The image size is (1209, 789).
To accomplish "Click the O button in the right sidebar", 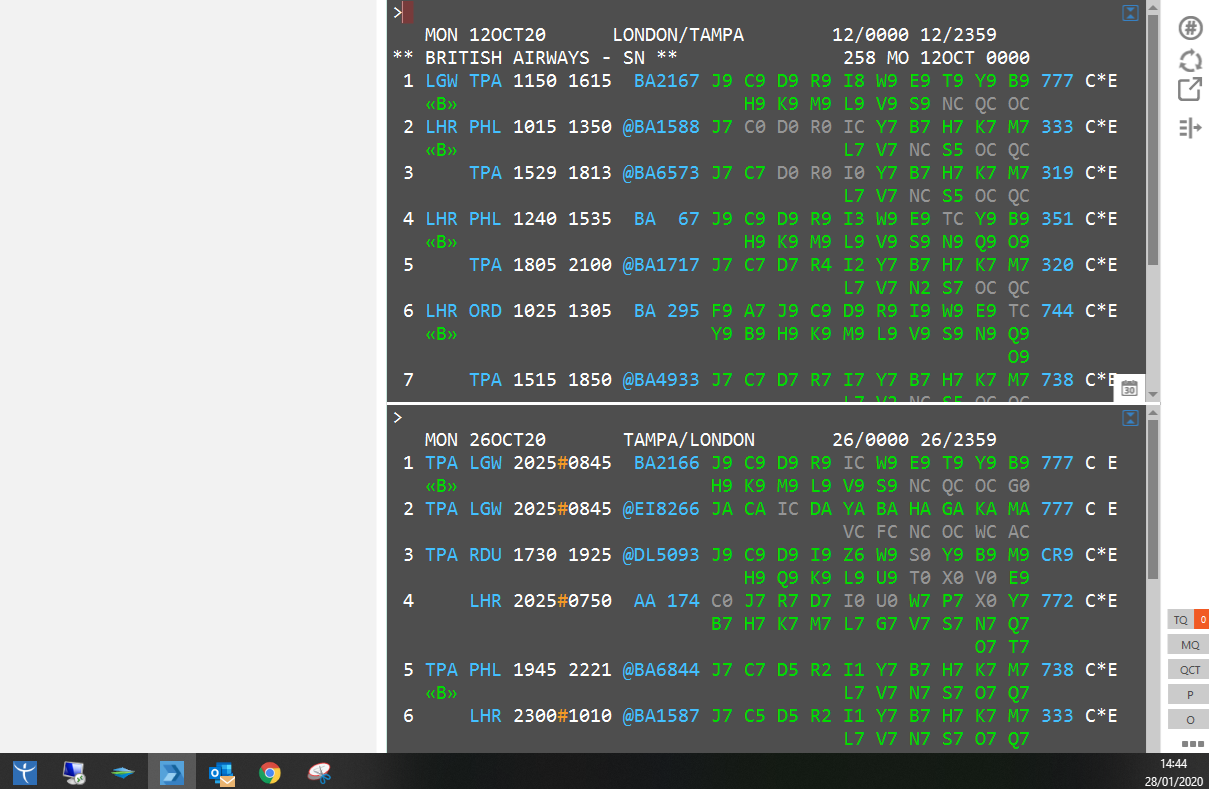I will pyautogui.click(x=1189, y=720).
